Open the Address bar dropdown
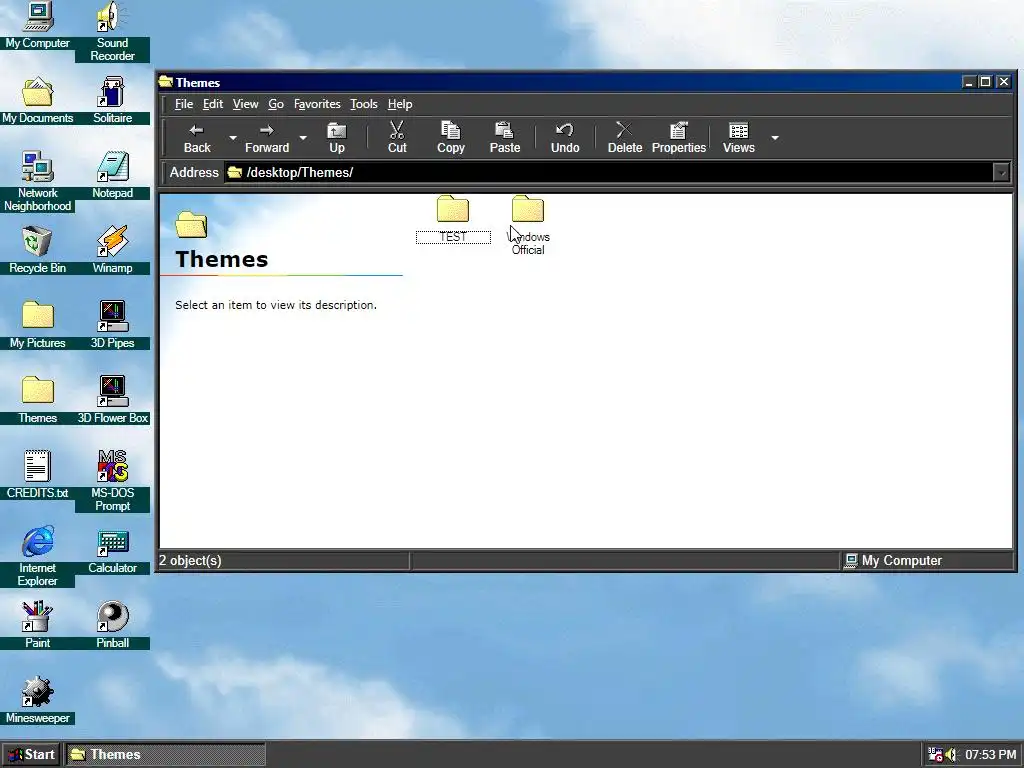This screenshot has height=768, width=1024. point(1001,172)
